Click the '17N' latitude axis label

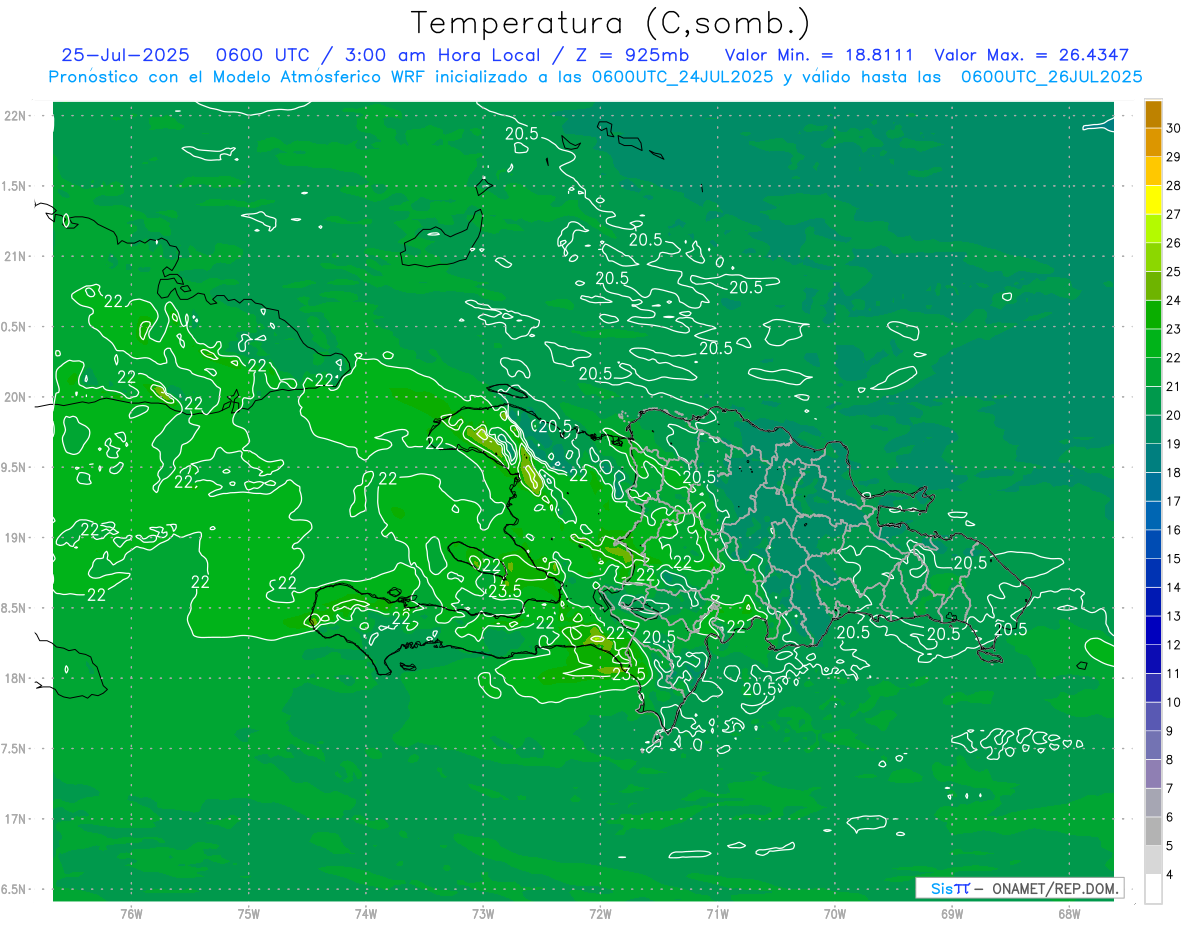coord(15,819)
